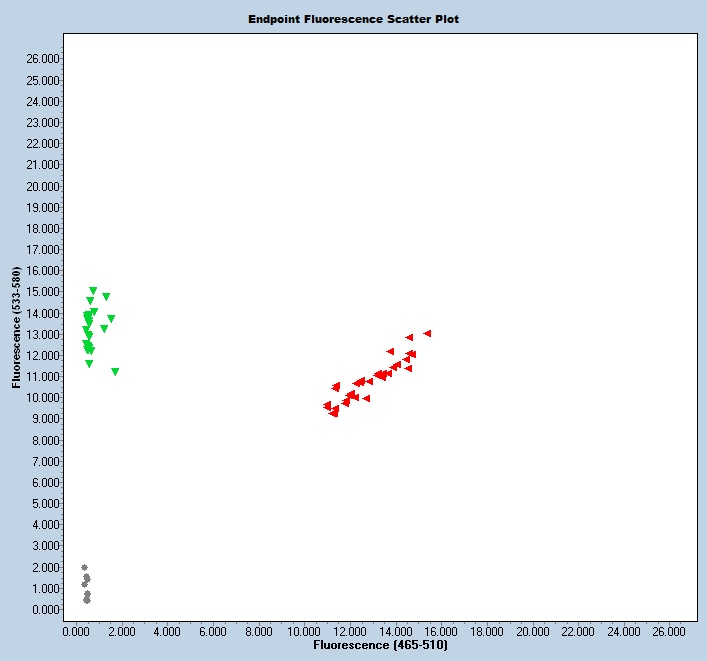Viewport: 707px width, 661px height.
Task: Select the bottommost gray dot marker
Action: click(x=87, y=600)
